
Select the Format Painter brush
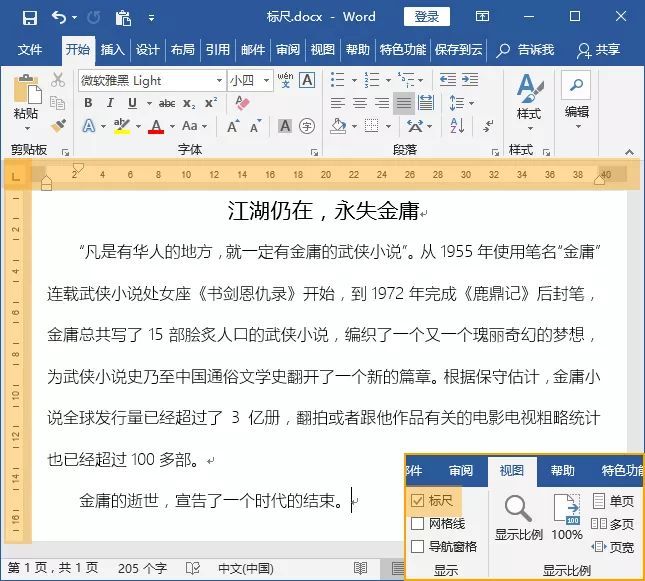[58, 125]
